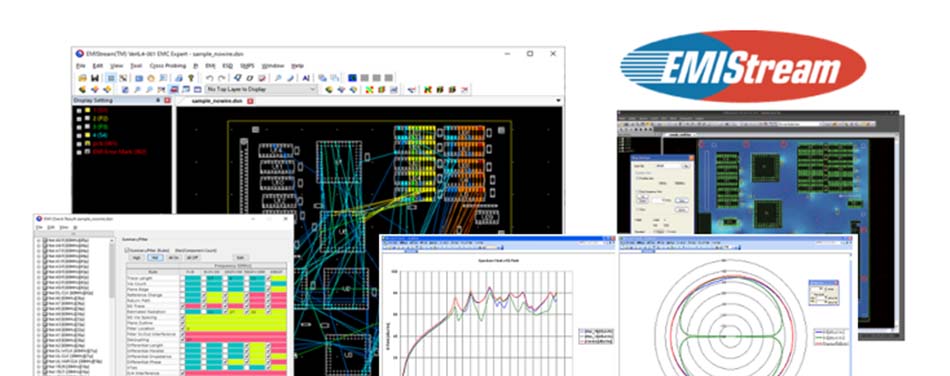Open the Help menu

pyautogui.click(x=297, y=65)
